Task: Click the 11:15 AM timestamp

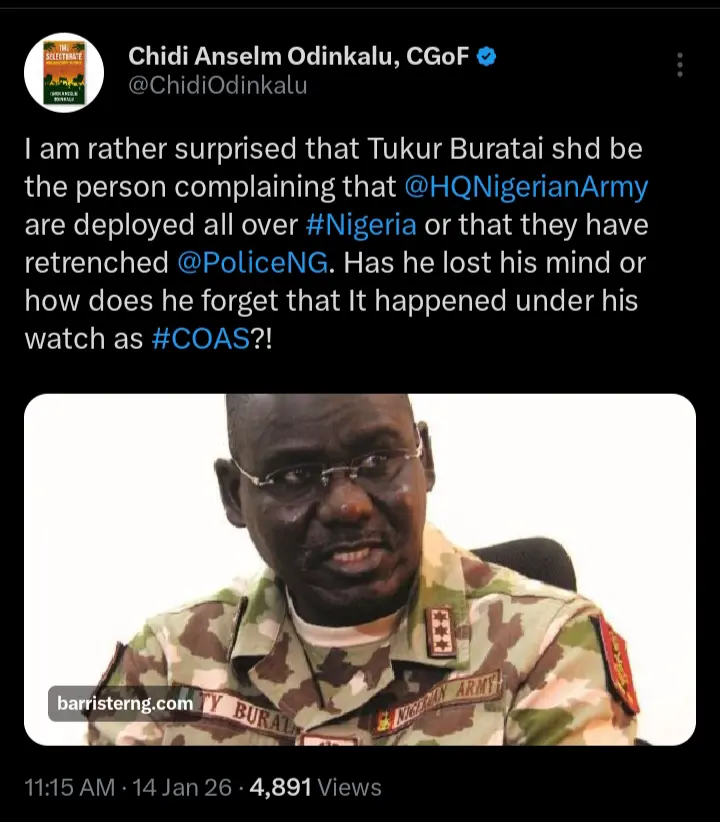Action: (68, 787)
